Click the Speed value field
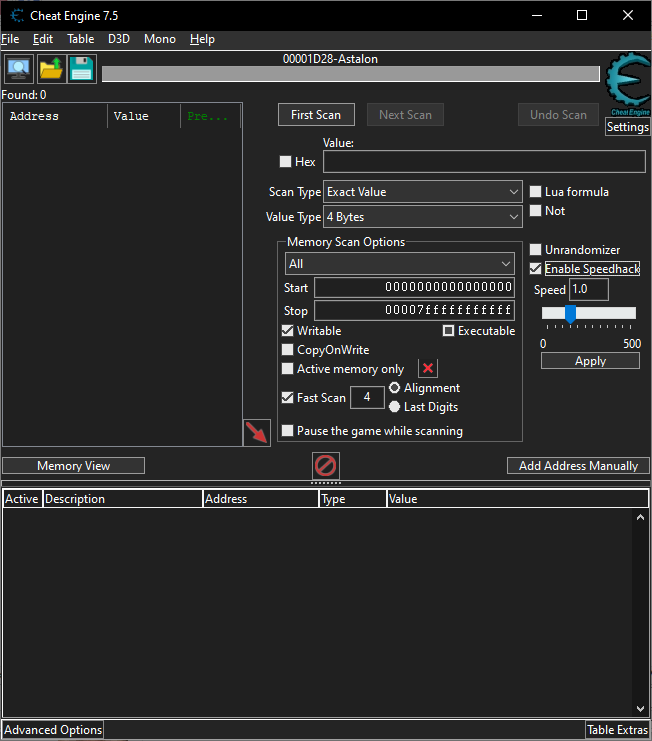The height and width of the screenshot is (741, 652). click(x=589, y=289)
